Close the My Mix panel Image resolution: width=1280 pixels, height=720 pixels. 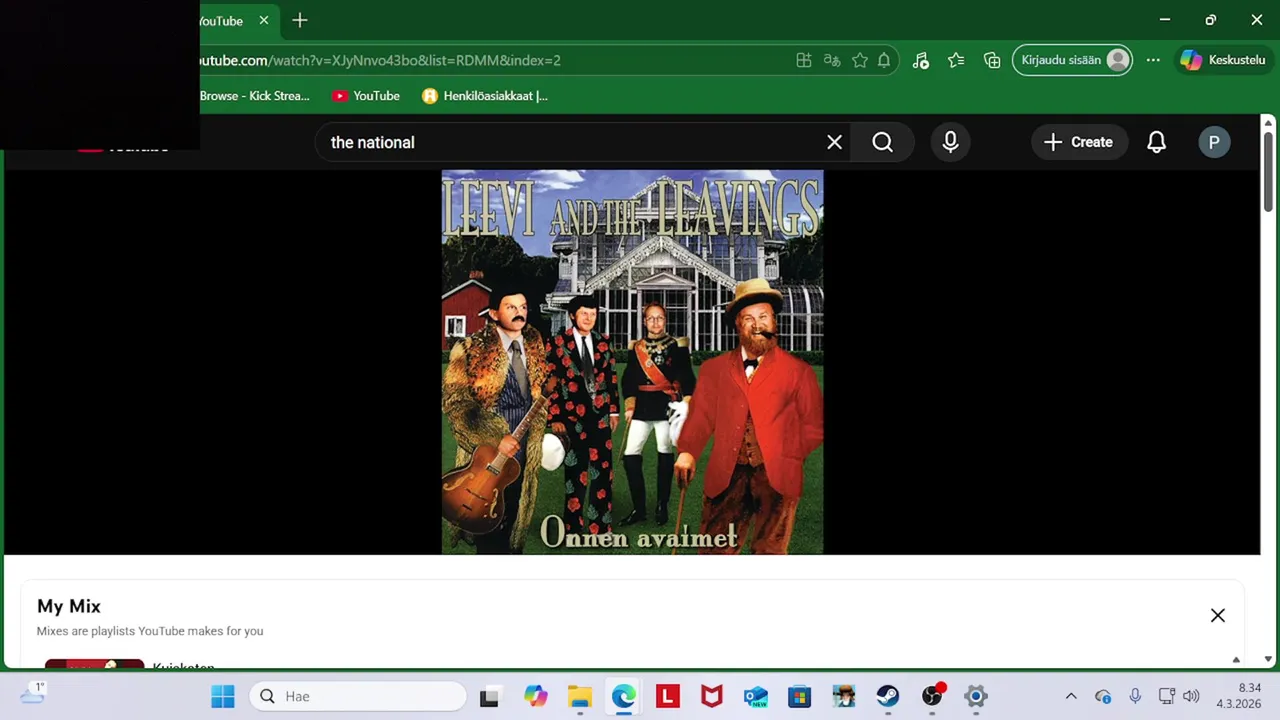[x=1218, y=615]
